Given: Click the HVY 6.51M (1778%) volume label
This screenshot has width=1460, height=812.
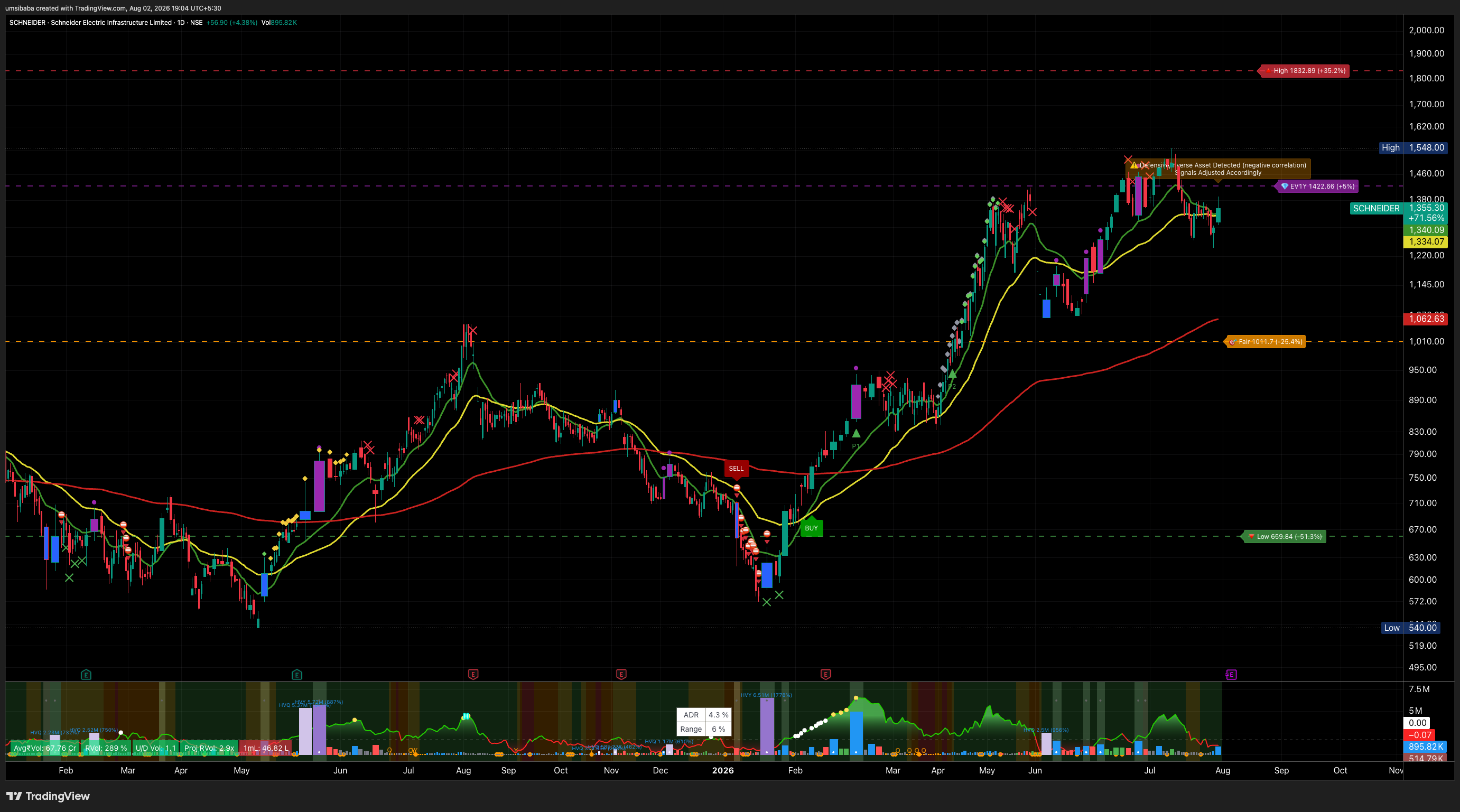Looking at the screenshot, I should click(766, 695).
